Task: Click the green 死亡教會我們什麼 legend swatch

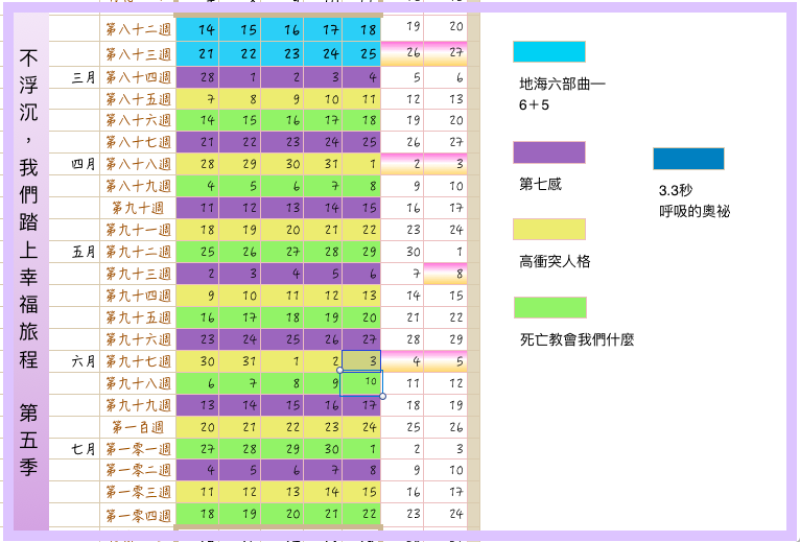Action: coord(550,307)
